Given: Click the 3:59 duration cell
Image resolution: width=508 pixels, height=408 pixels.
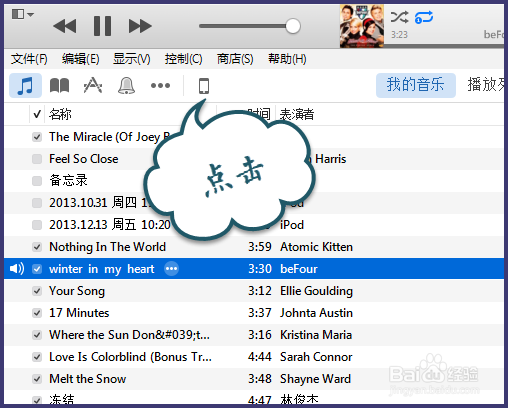Looking at the screenshot, I should pyautogui.click(x=260, y=247).
